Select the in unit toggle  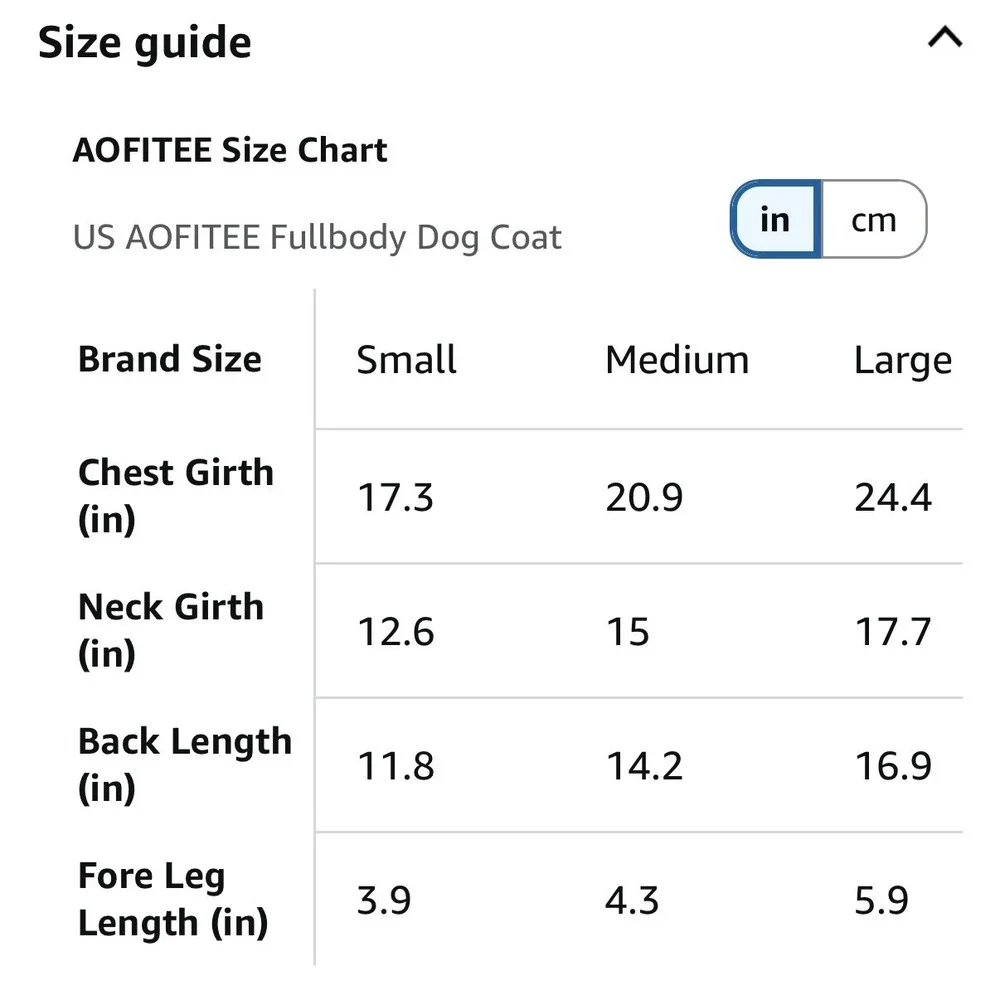point(776,219)
